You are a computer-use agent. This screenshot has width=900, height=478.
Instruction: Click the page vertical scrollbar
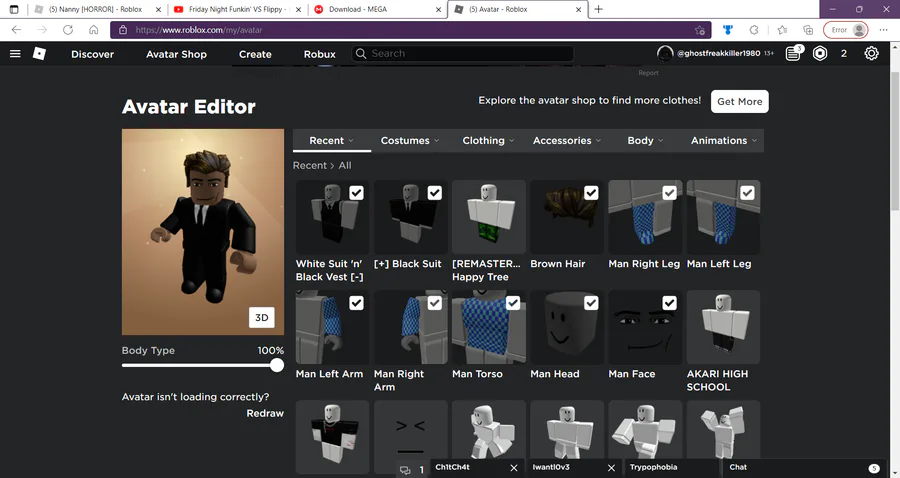pyautogui.click(x=894, y=141)
